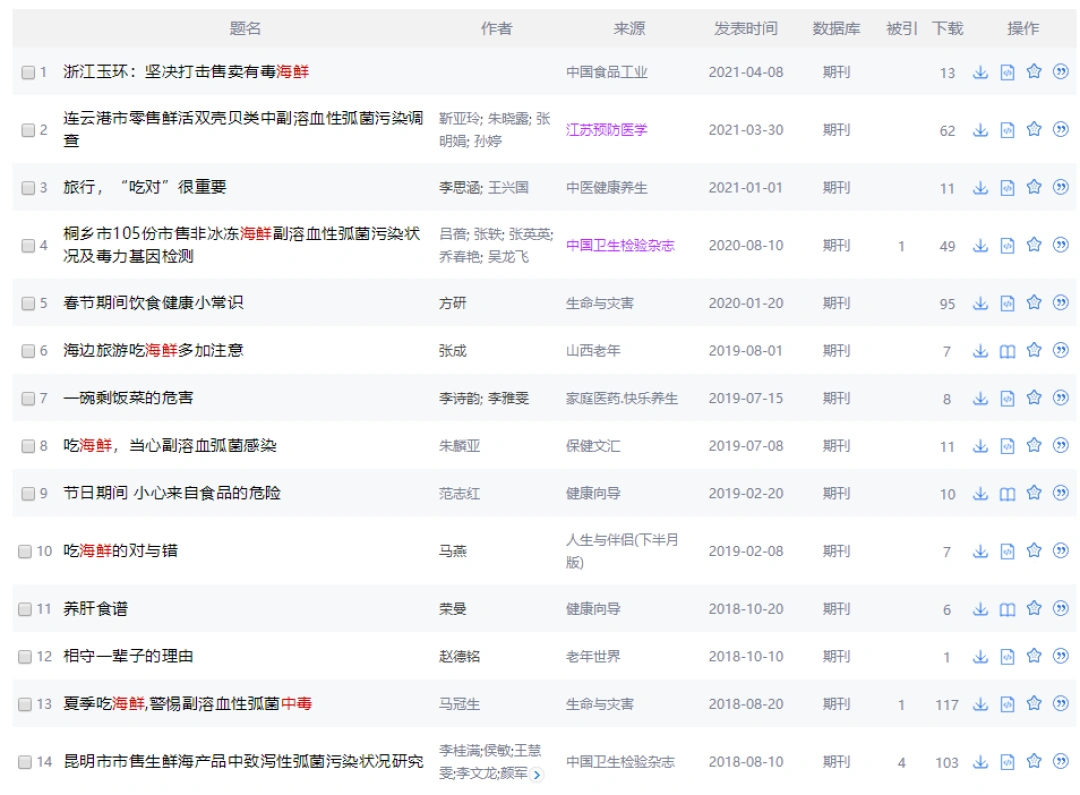Viewport: 1080px width, 795px height.
Task: Expand the full author list on row 14
Action: [x=536, y=772]
